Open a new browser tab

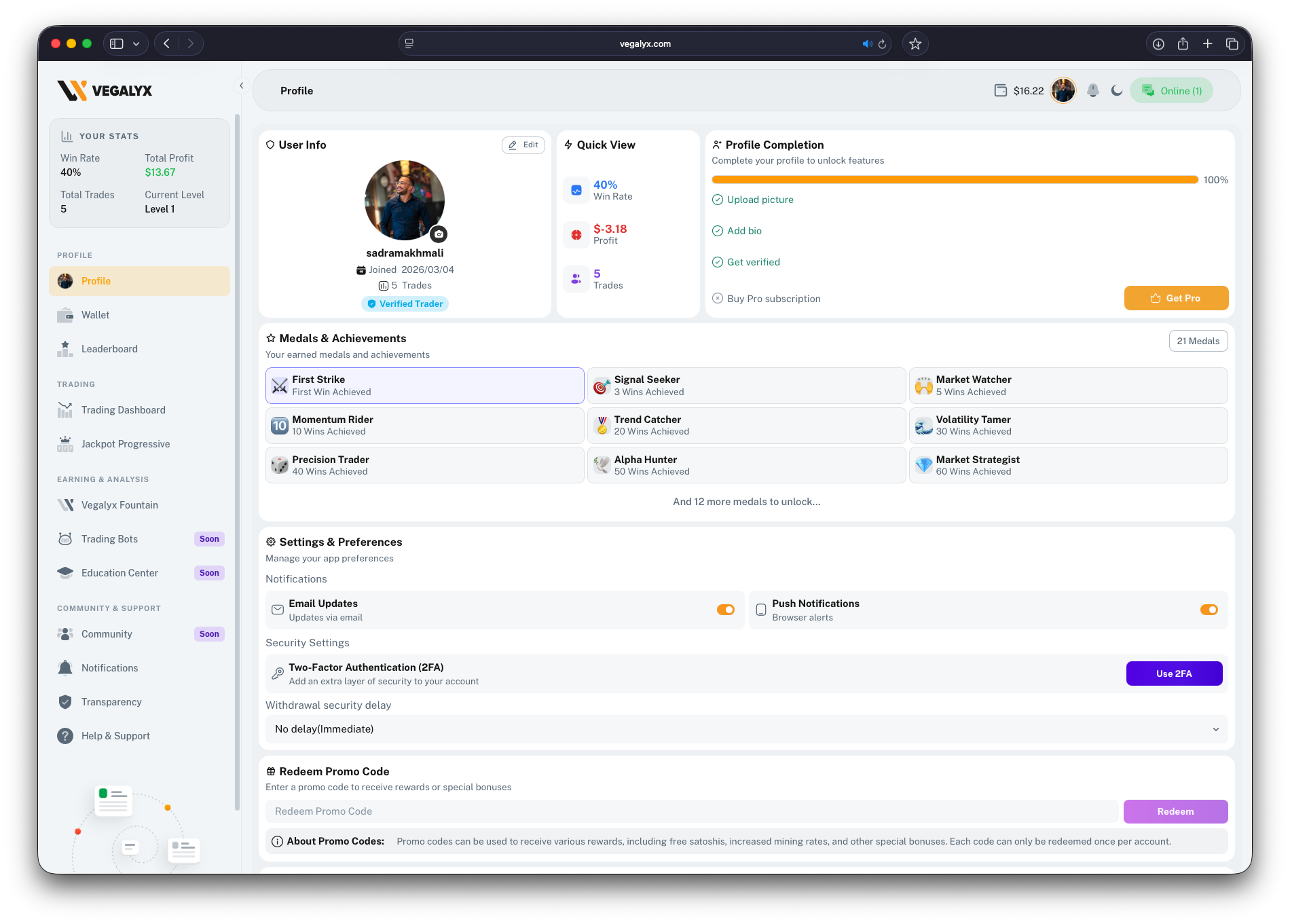point(1207,43)
